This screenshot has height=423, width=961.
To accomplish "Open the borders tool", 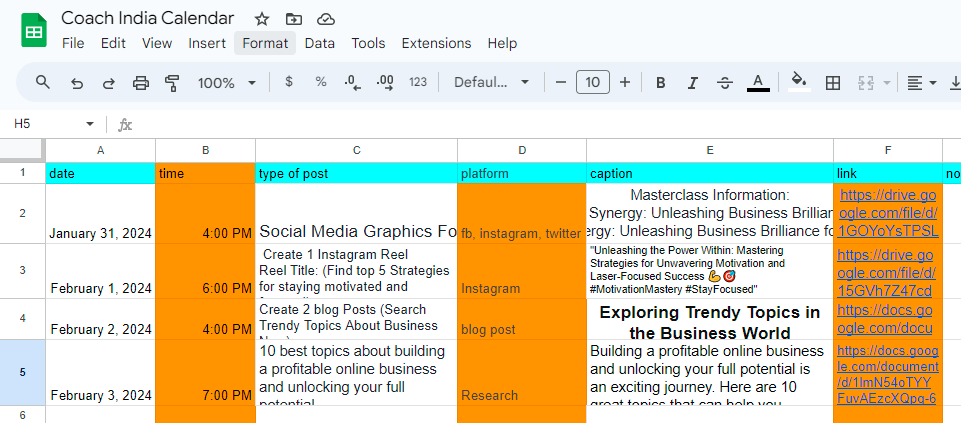I will pyautogui.click(x=832, y=83).
